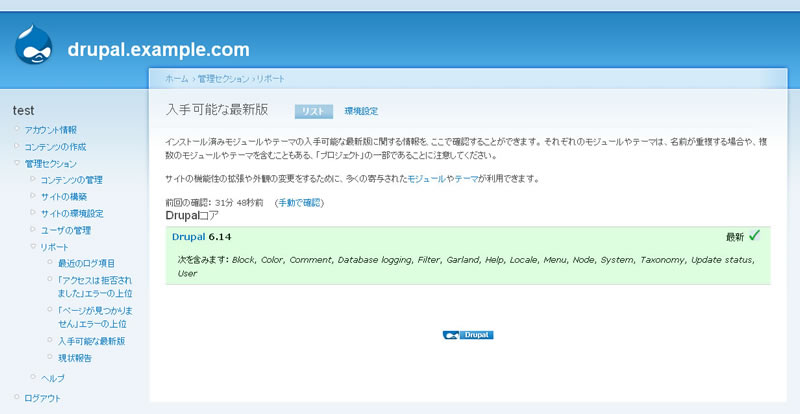Click the 前回の確認 timestamp text
800x414 pixels.
[x=214, y=203]
